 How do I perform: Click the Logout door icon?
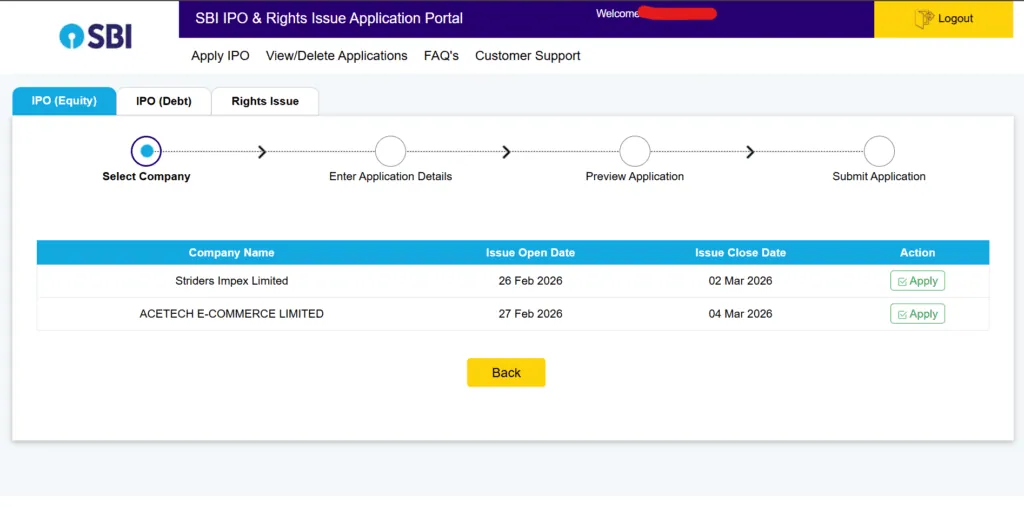pos(924,19)
